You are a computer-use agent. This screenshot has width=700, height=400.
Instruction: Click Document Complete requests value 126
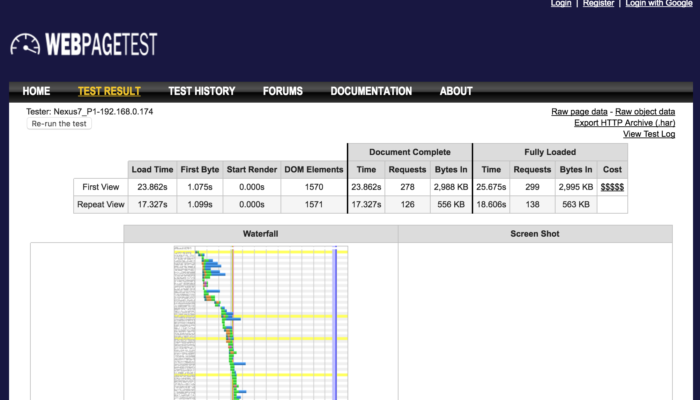click(407, 204)
